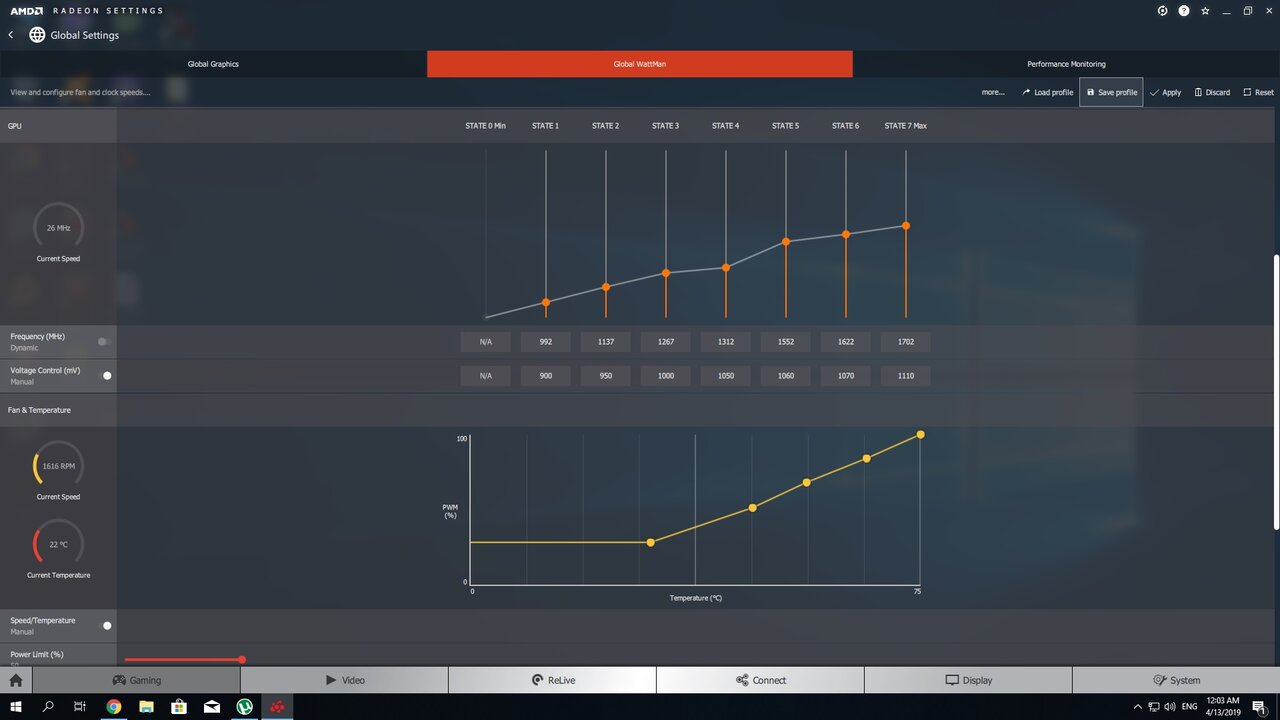
Task: Click the State 6 voltage field 1070
Action: tap(846, 376)
